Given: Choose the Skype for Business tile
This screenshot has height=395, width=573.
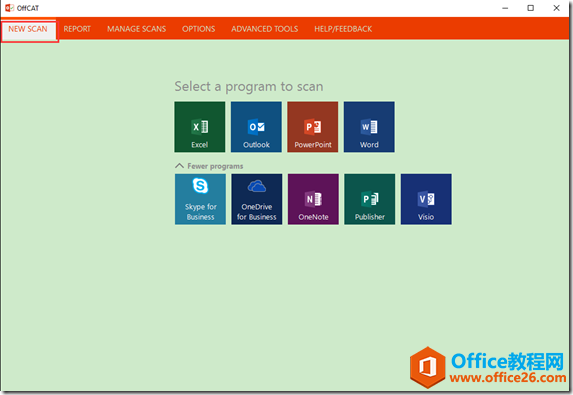Looking at the screenshot, I should tap(200, 199).
